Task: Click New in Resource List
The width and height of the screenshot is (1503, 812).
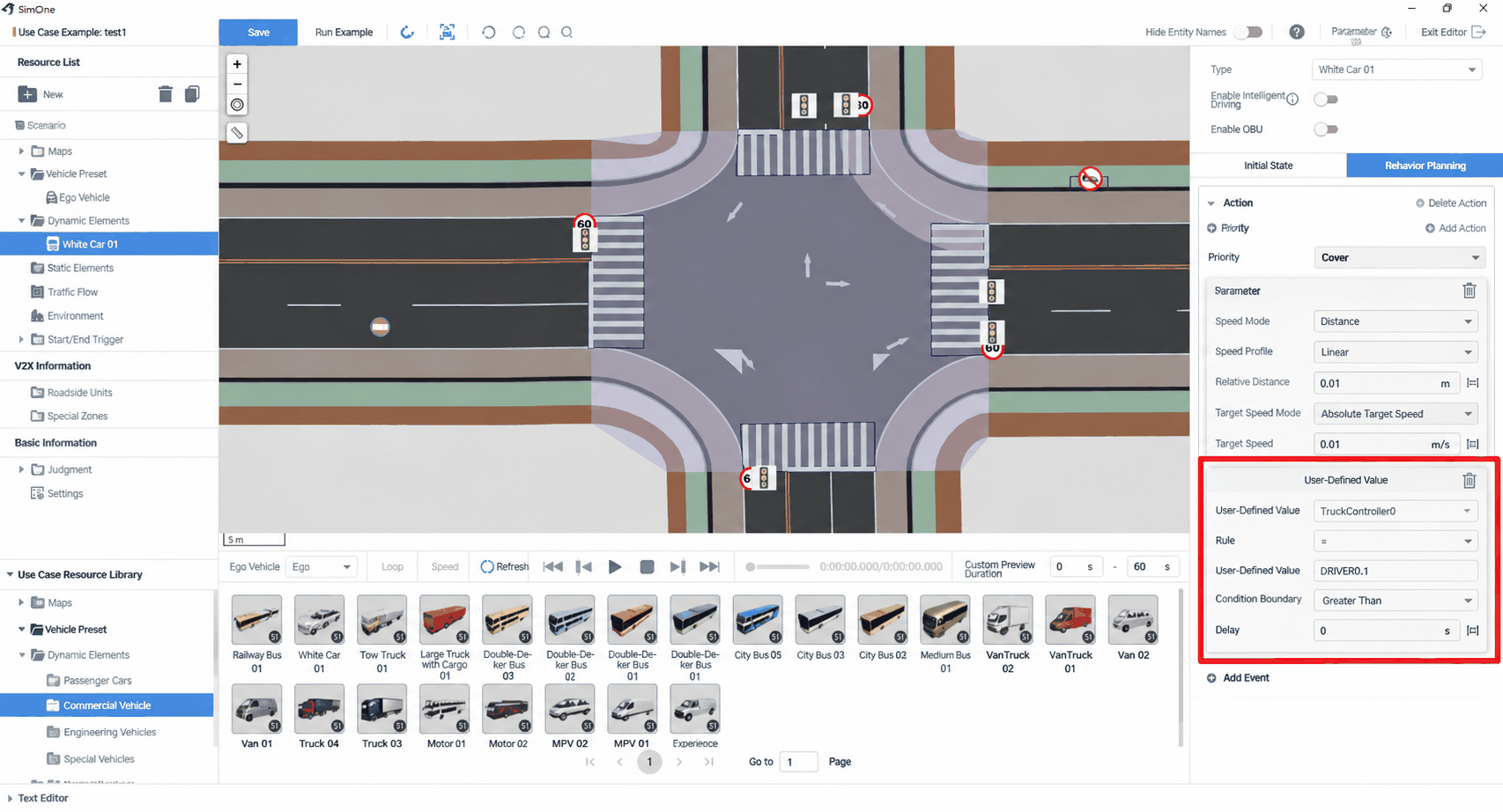Action: 41,93
